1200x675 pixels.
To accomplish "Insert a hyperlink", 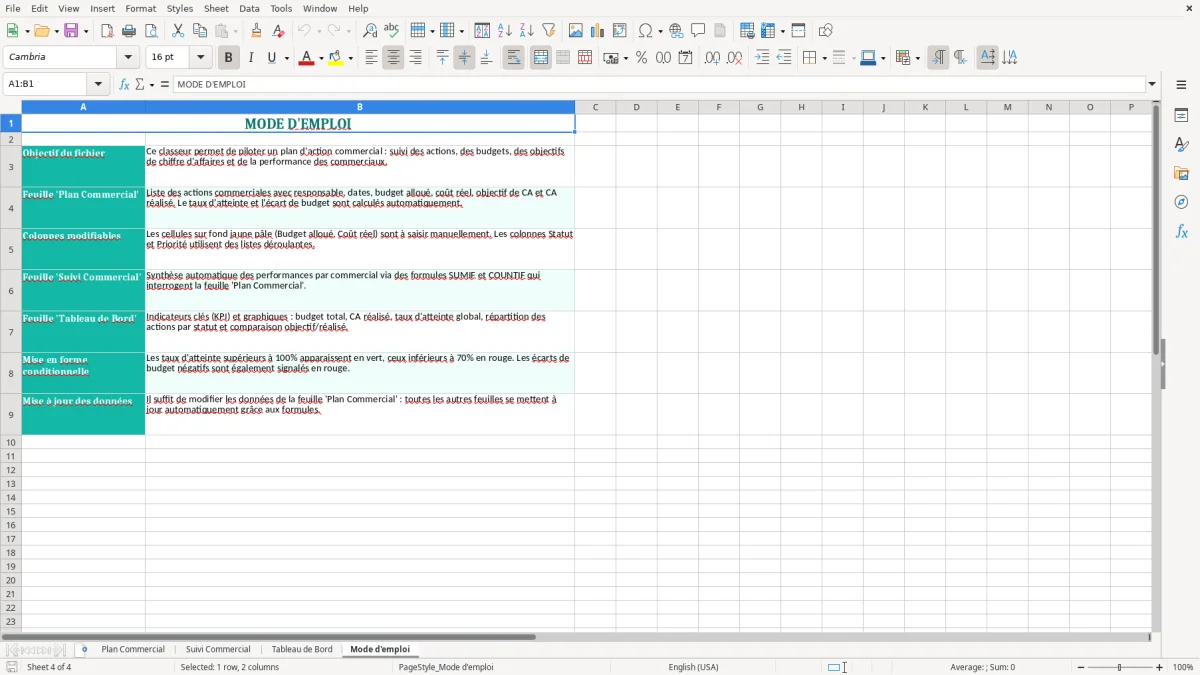I will (677, 31).
